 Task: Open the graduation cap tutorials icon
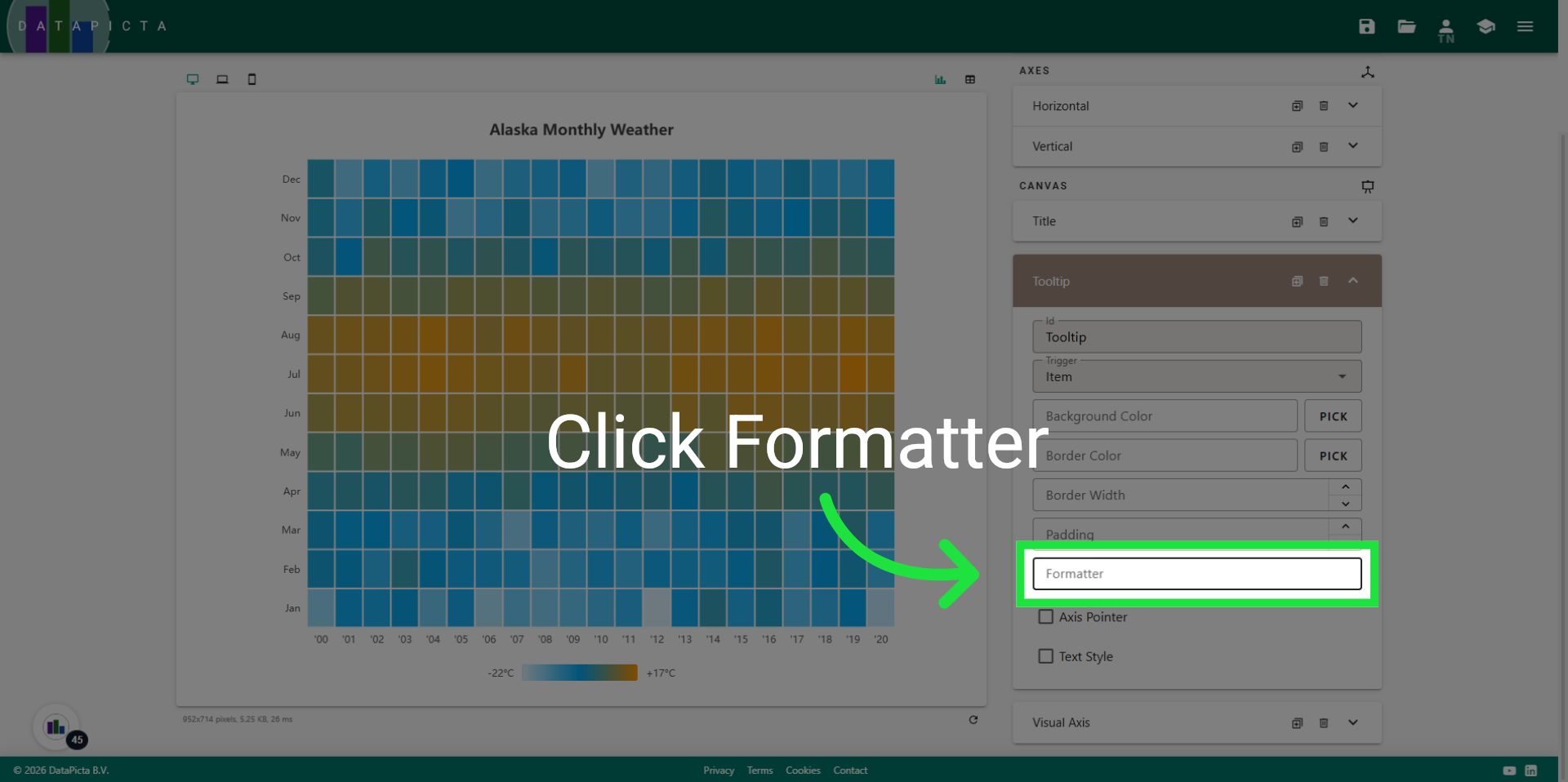coord(1486,26)
